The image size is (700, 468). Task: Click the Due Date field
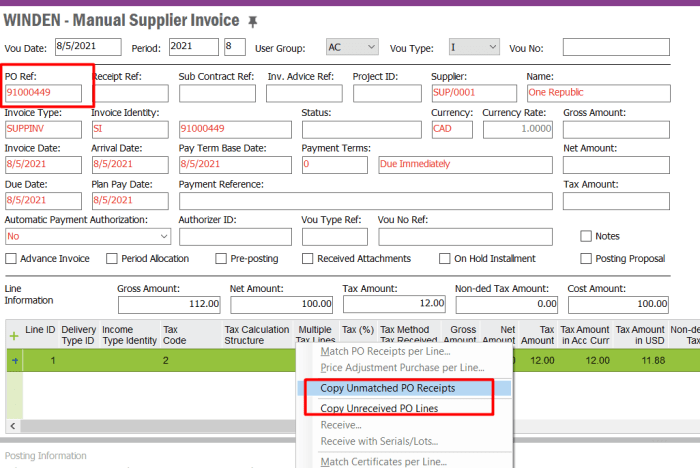pyautogui.click(x=43, y=201)
